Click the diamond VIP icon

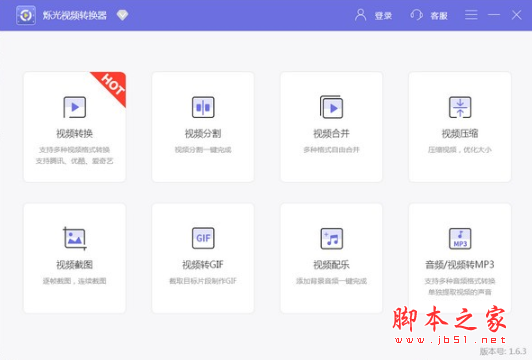tap(122, 15)
